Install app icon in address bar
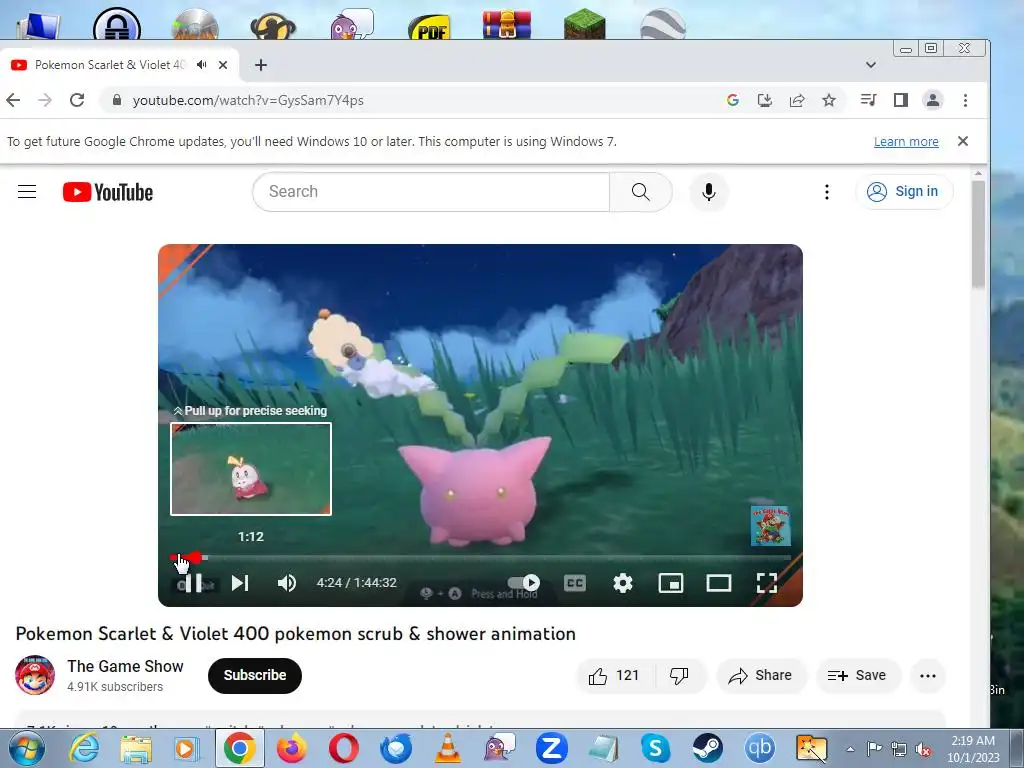The width and height of the screenshot is (1024, 768). 765,100
